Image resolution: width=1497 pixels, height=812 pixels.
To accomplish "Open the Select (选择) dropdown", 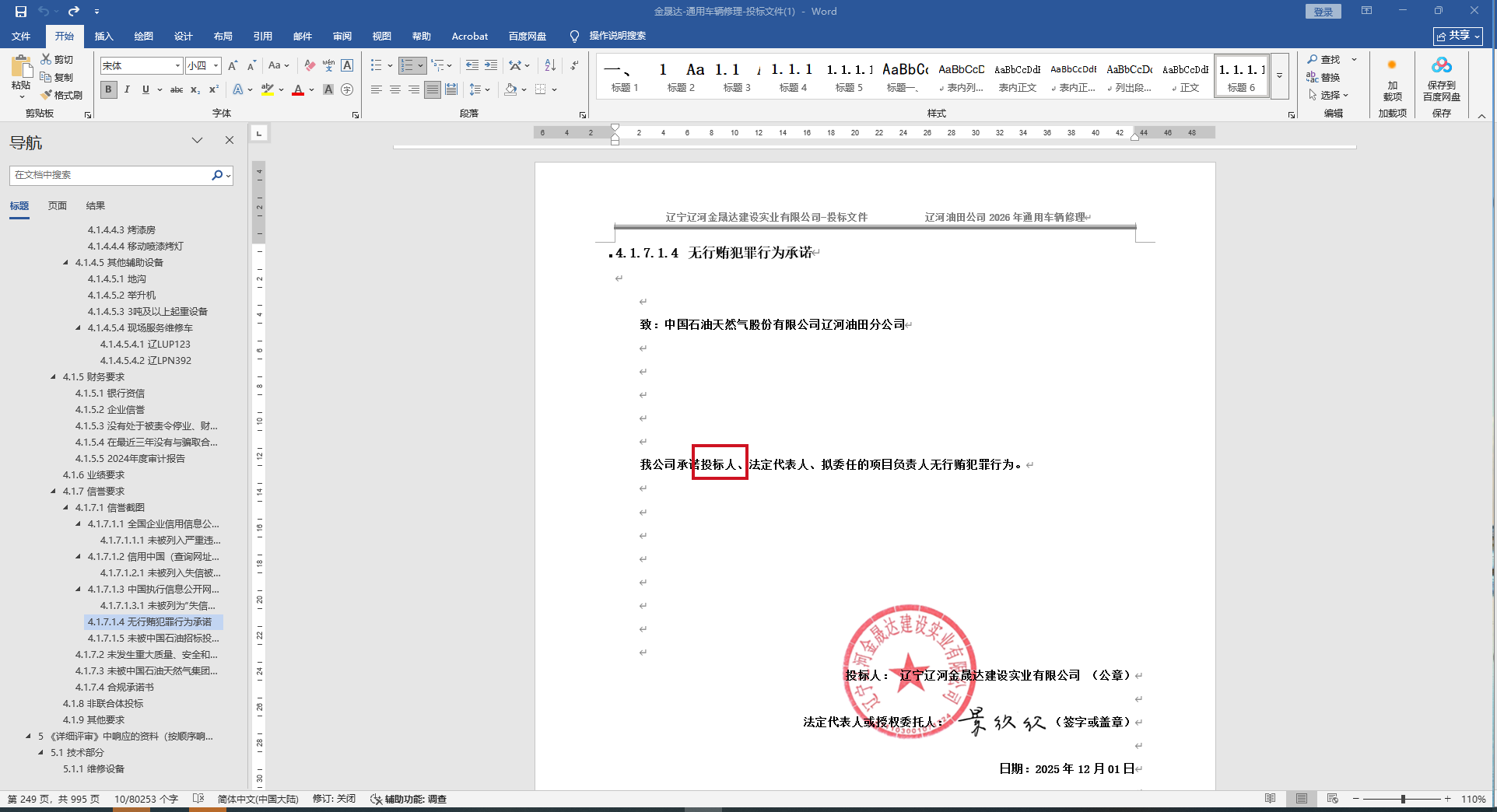I will (x=1328, y=95).
